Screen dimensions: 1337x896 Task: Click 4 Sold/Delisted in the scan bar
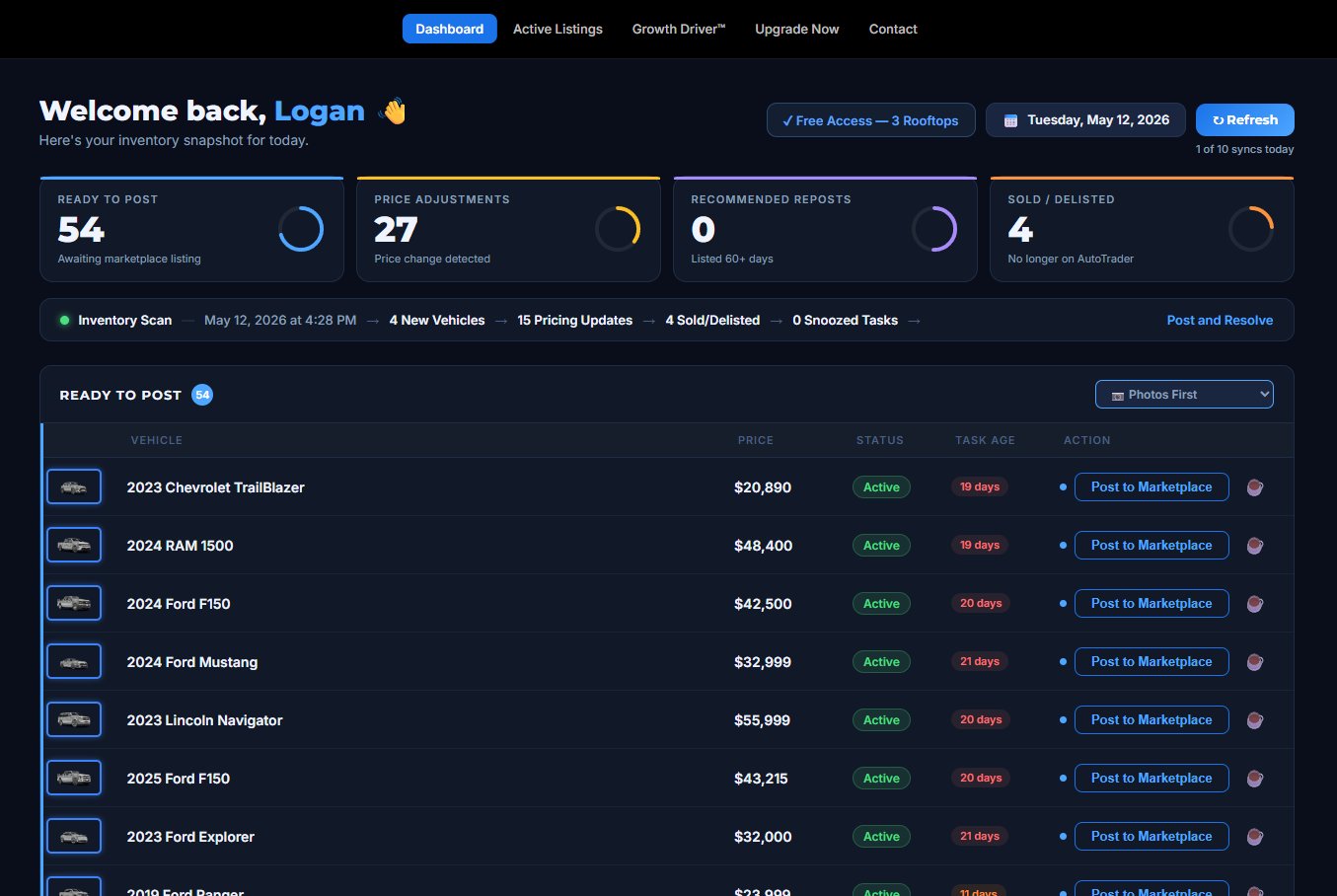click(712, 321)
